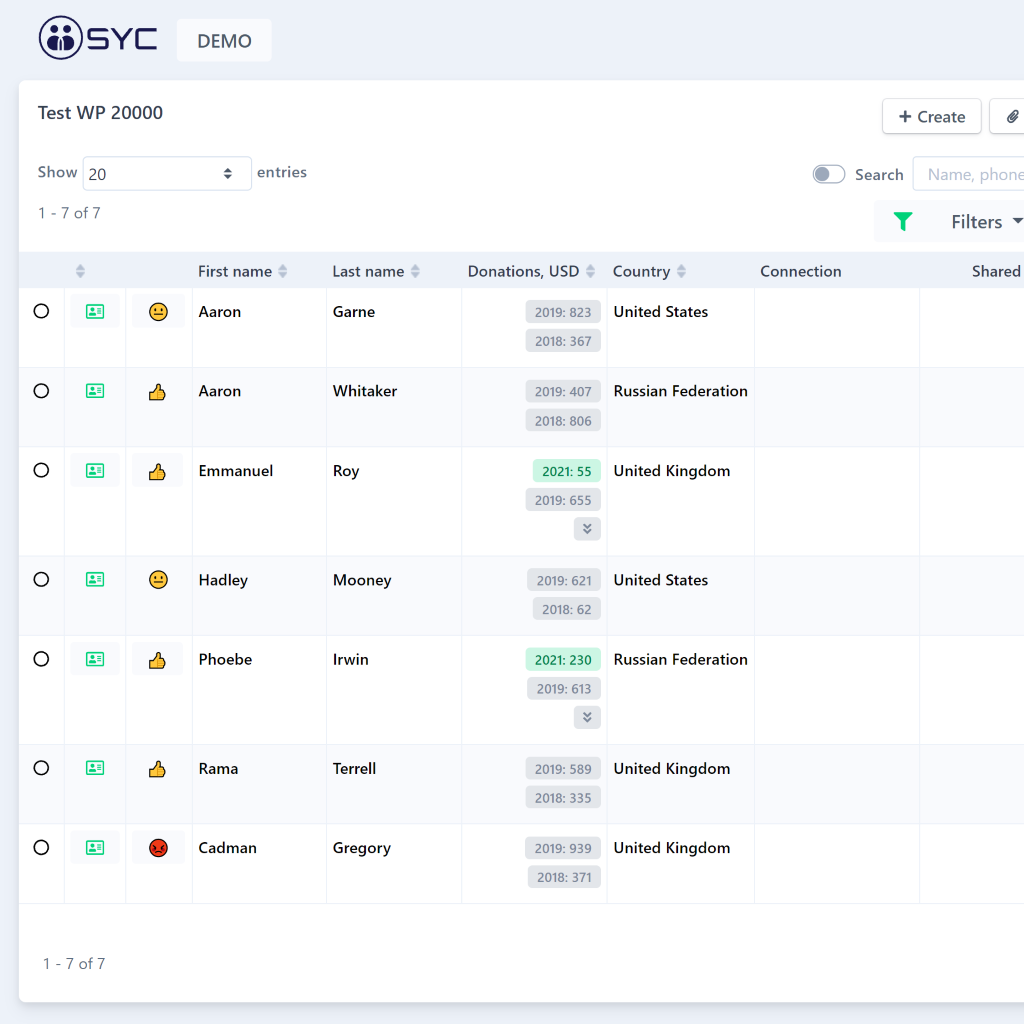Select the radio button for Cadman Gregory
The height and width of the screenshot is (1024, 1024).
[x=41, y=848]
